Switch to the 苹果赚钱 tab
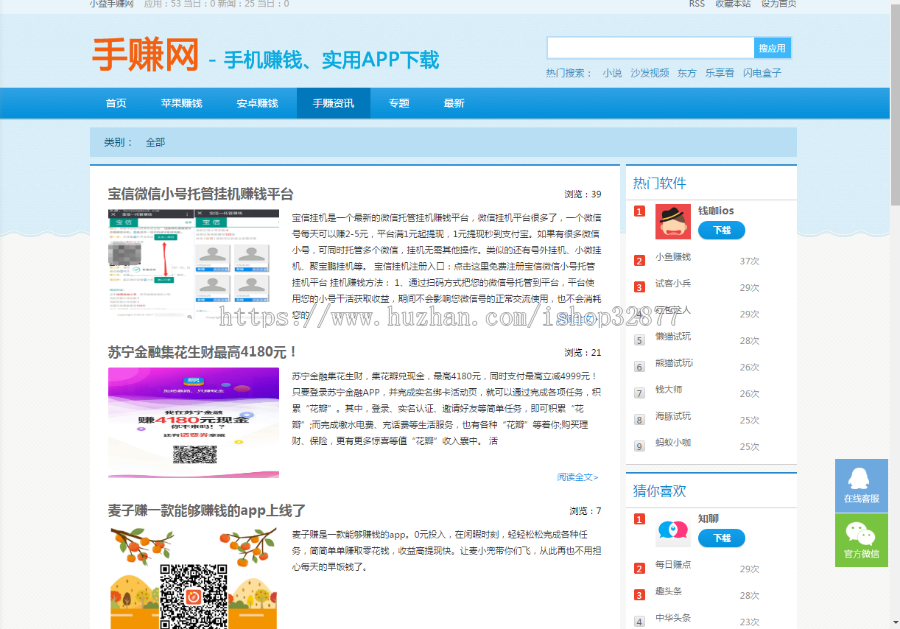 pos(181,102)
